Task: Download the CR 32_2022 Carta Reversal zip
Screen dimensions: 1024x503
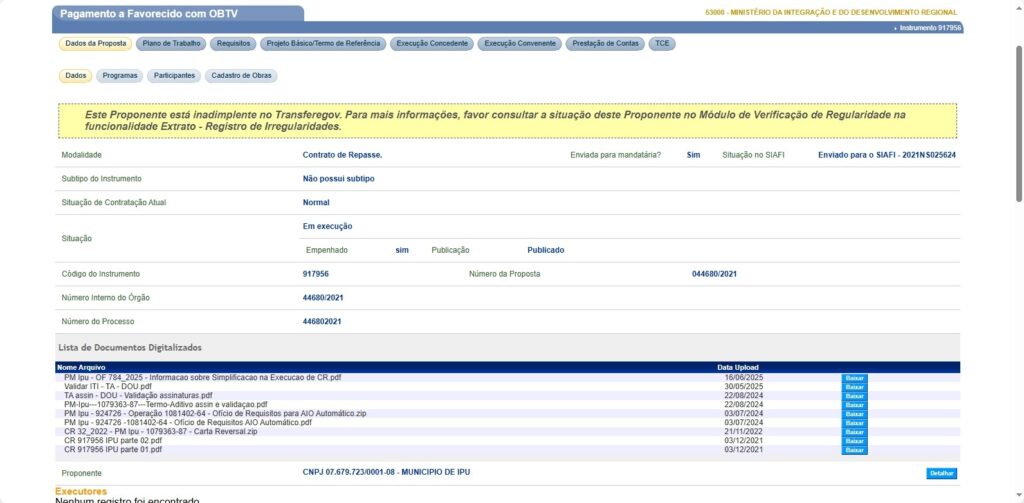Action: coord(854,432)
